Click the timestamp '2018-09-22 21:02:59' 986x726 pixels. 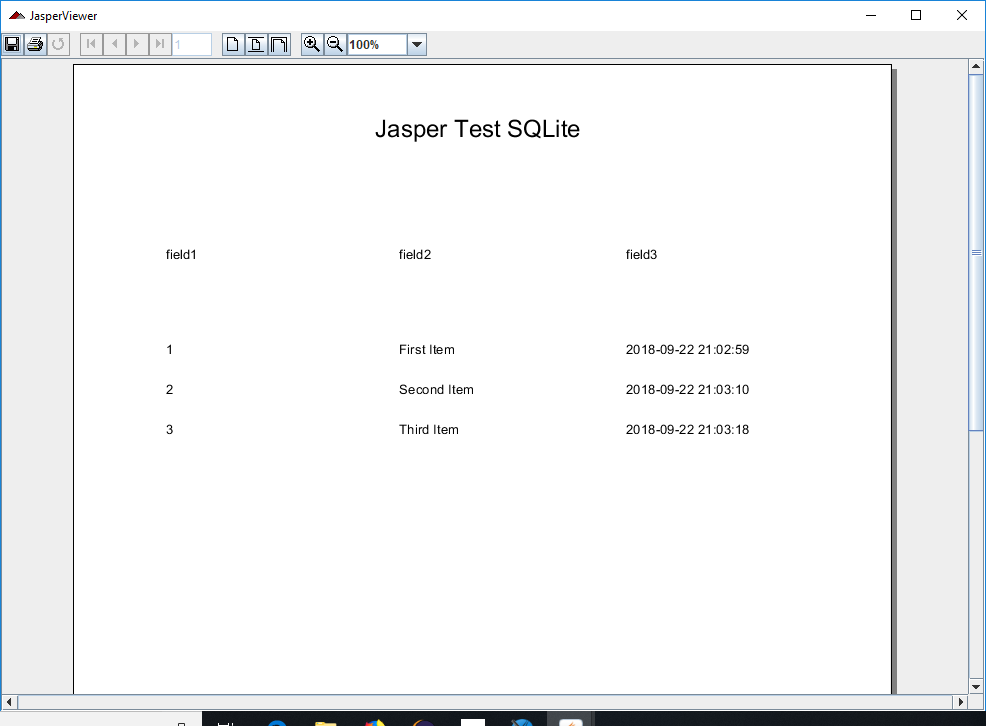(x=687, y=349)
